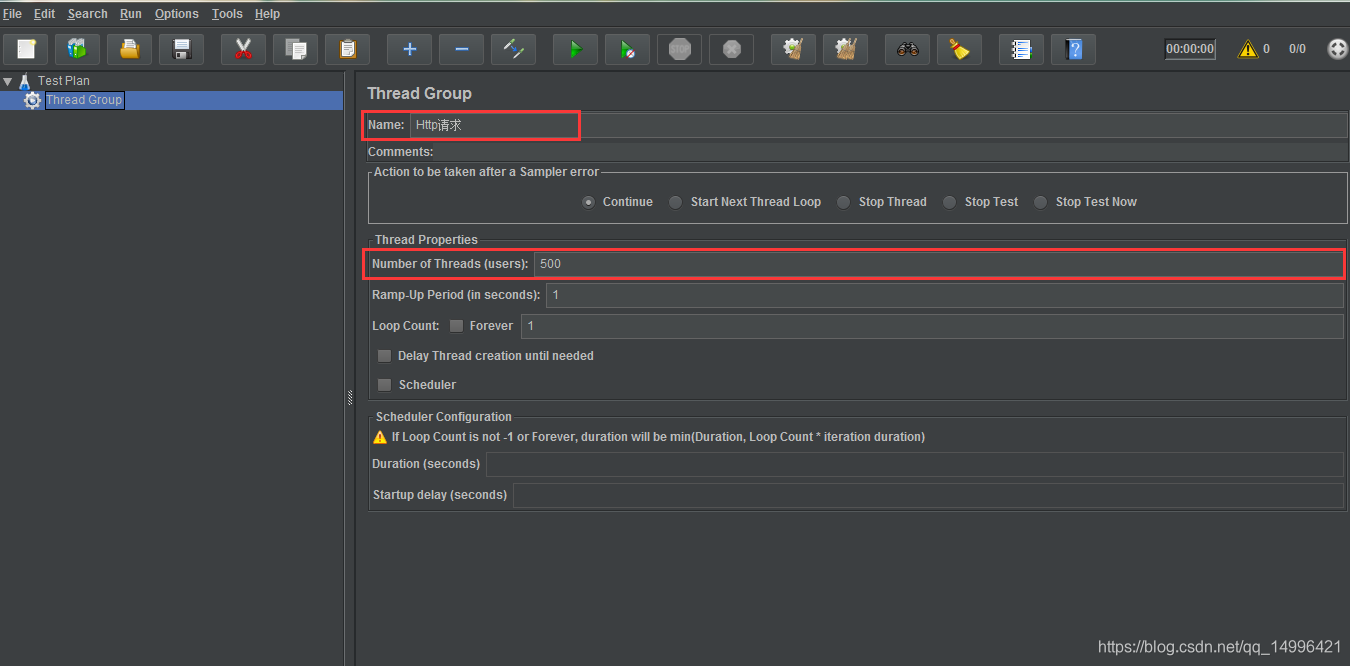Collapse all with the minus icon
Viewport: 1350px width, 666px height.
point(461,49)
